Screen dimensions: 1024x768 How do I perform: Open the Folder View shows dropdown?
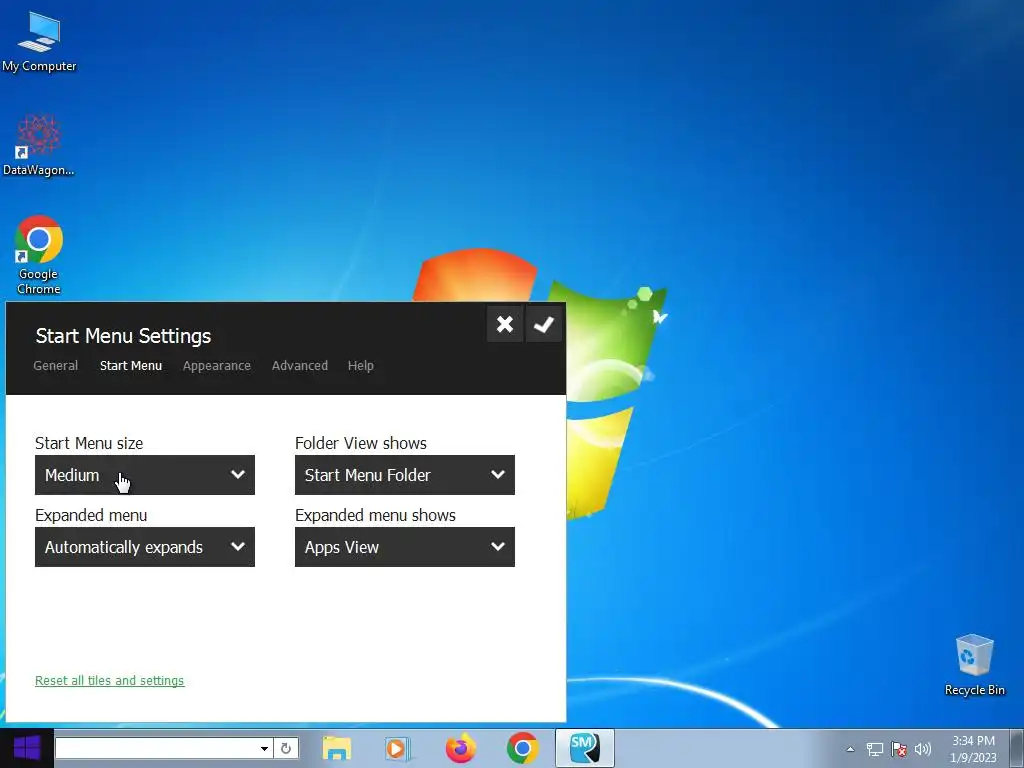click(405, 475)
